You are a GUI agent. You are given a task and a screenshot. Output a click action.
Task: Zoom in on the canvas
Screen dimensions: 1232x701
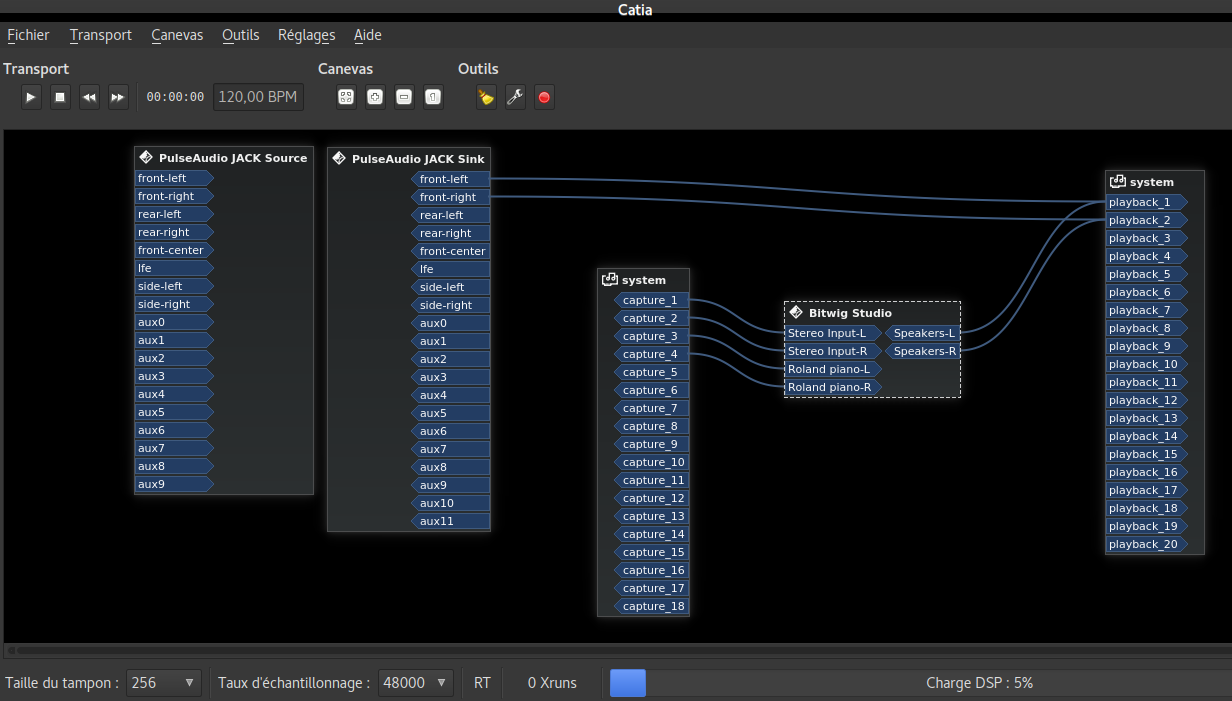pos(375,97)
